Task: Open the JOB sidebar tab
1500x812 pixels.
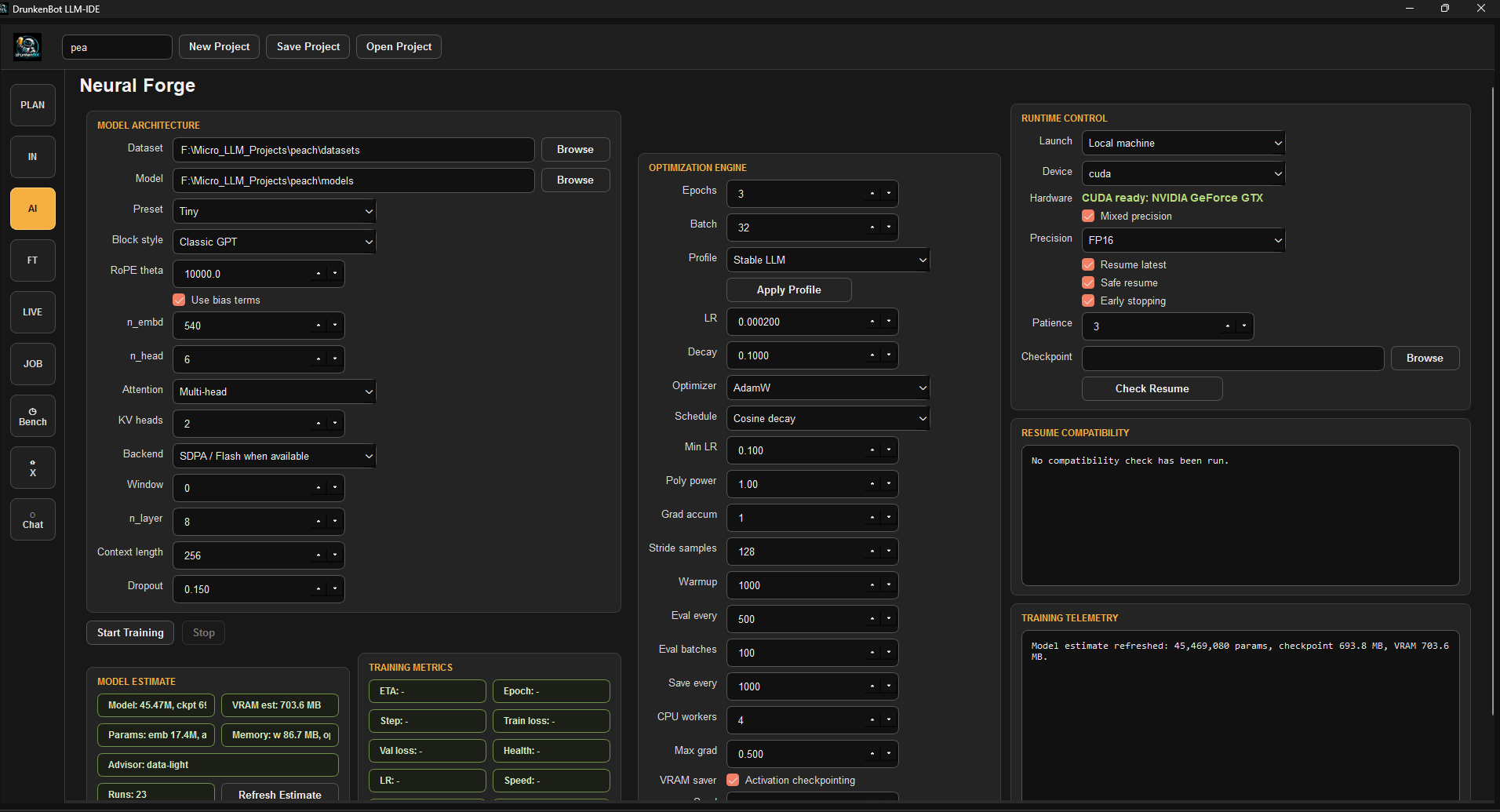Action: coord(33,364)
